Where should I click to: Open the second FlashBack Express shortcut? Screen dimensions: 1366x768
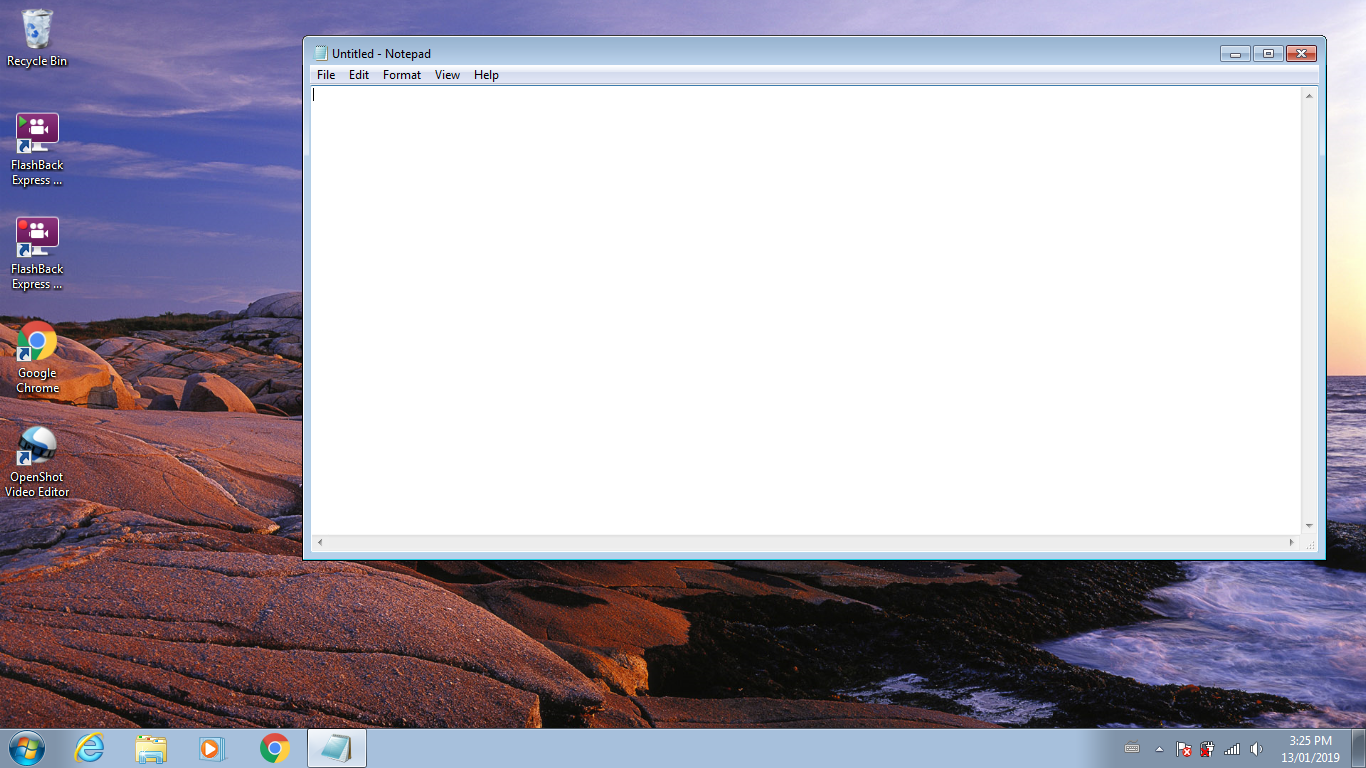[x=36, y=235]
